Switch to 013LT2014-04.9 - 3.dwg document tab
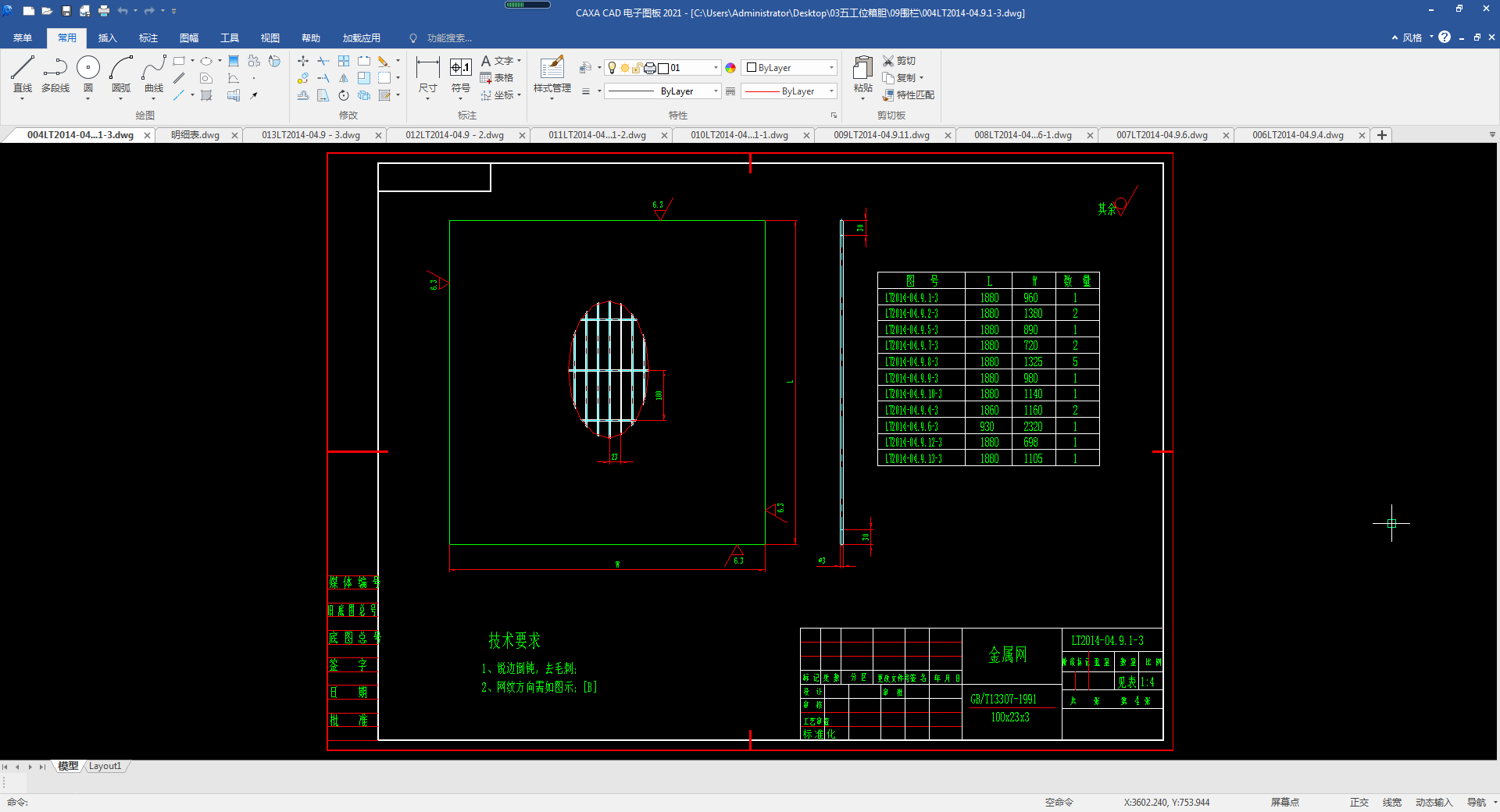 click(x=311, y=135)
